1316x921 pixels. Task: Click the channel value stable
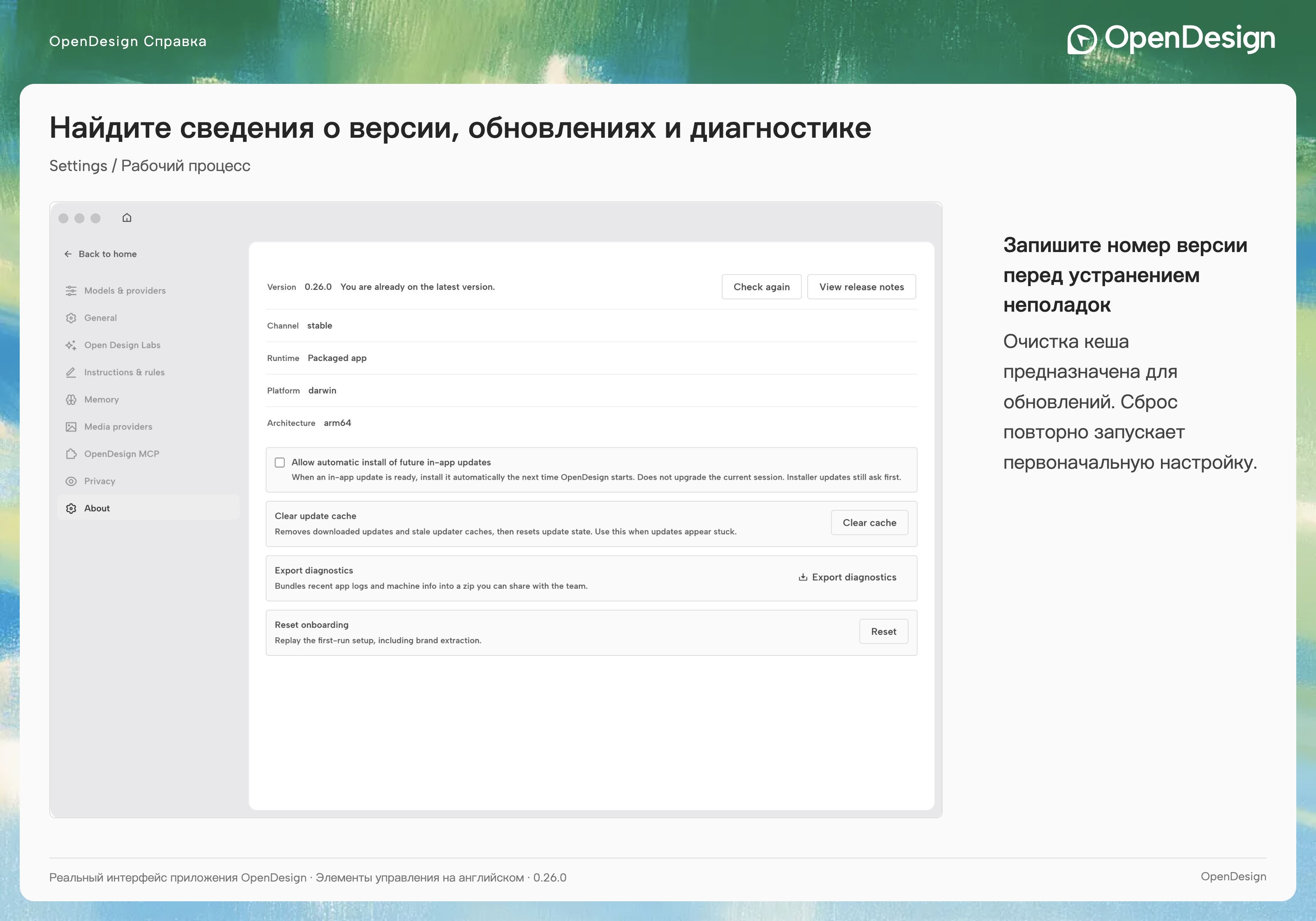click(x=320, y=326)
